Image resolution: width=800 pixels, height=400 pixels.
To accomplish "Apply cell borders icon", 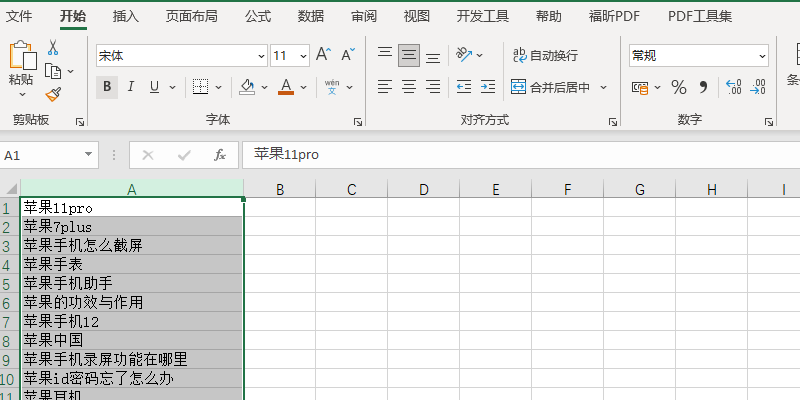I will click(x=201, y=87).
